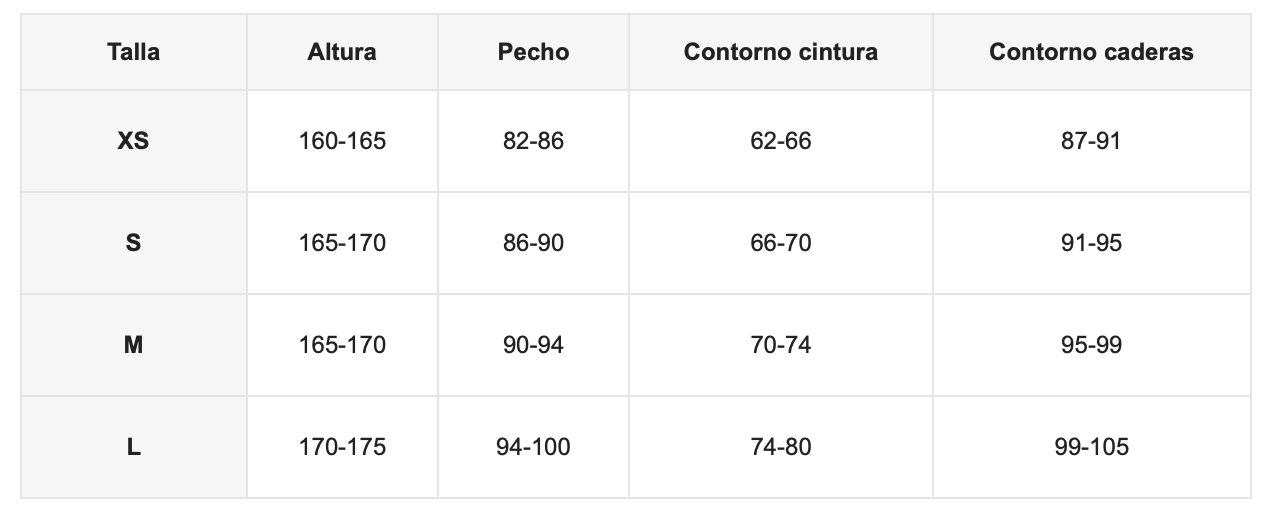Select the Pecho column header
This screenshot has width=1265, height=516.
(533, 52)
